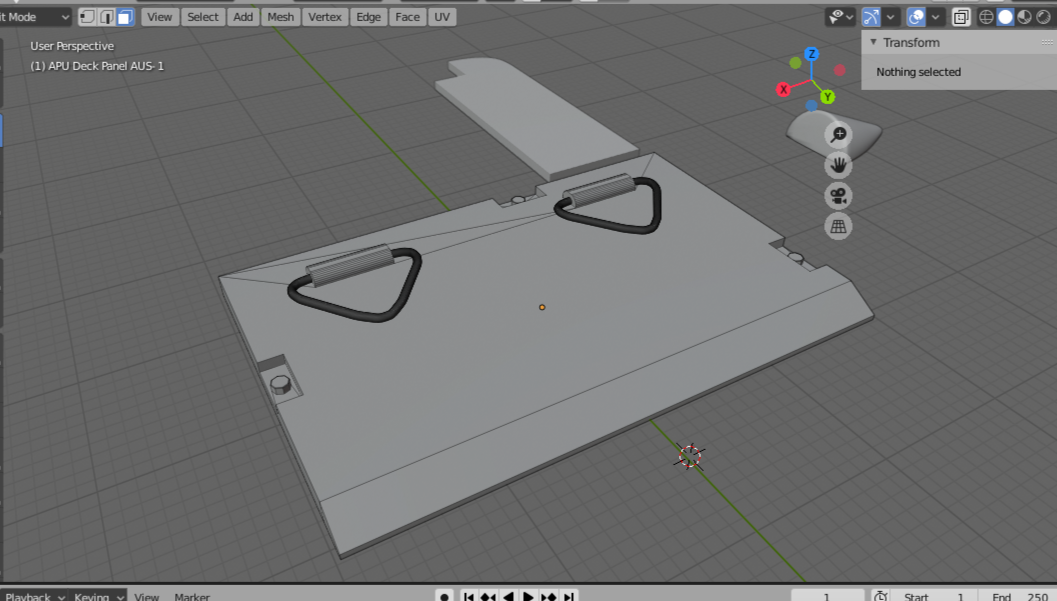Switch to solid shading
The width and height of the screenshot is (1057, 601).
coord(1005,17)
